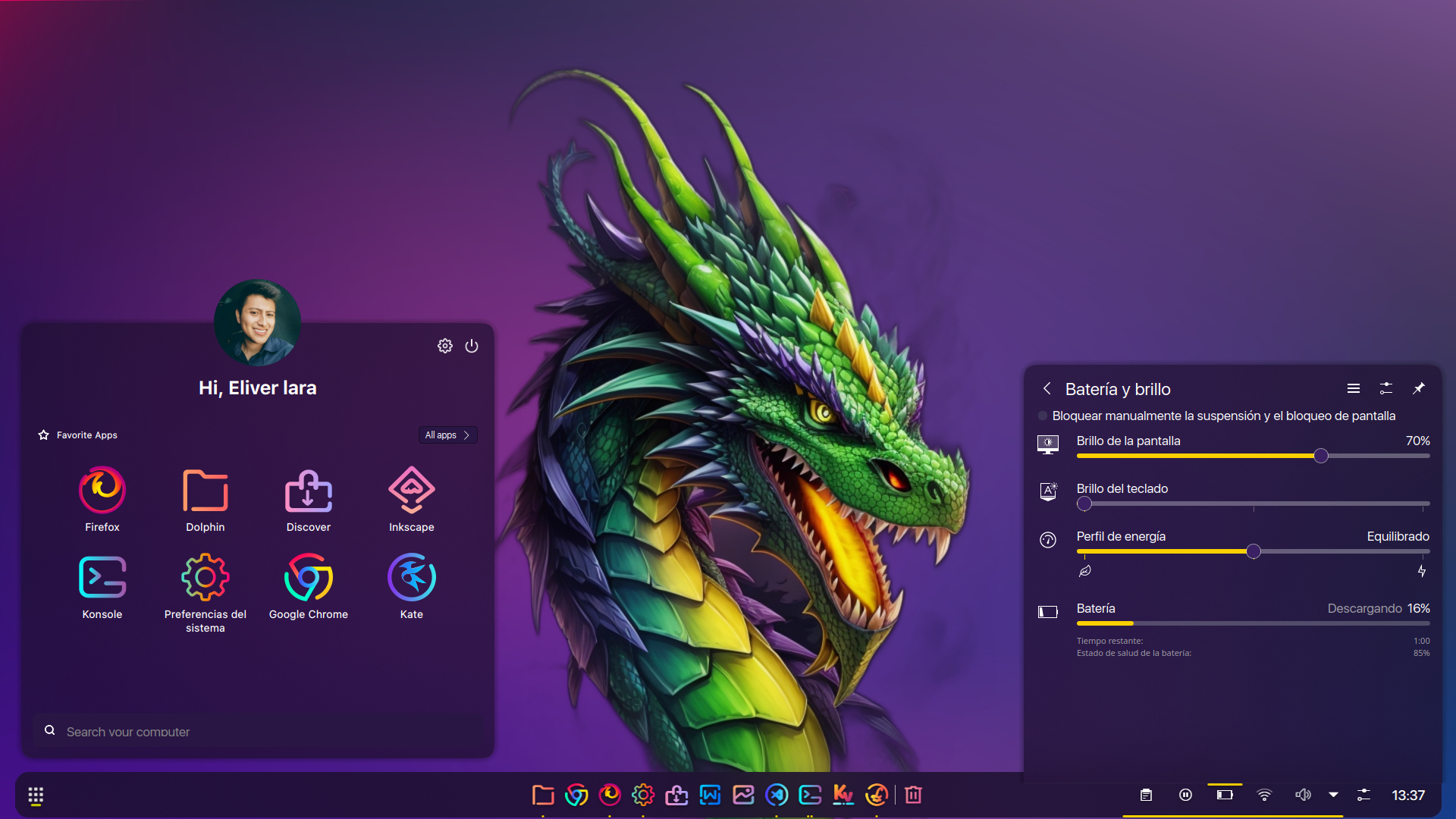Open the orange cleaner app icon in the dock
The height and width of the screenshot is (819, 1456).
877,795
